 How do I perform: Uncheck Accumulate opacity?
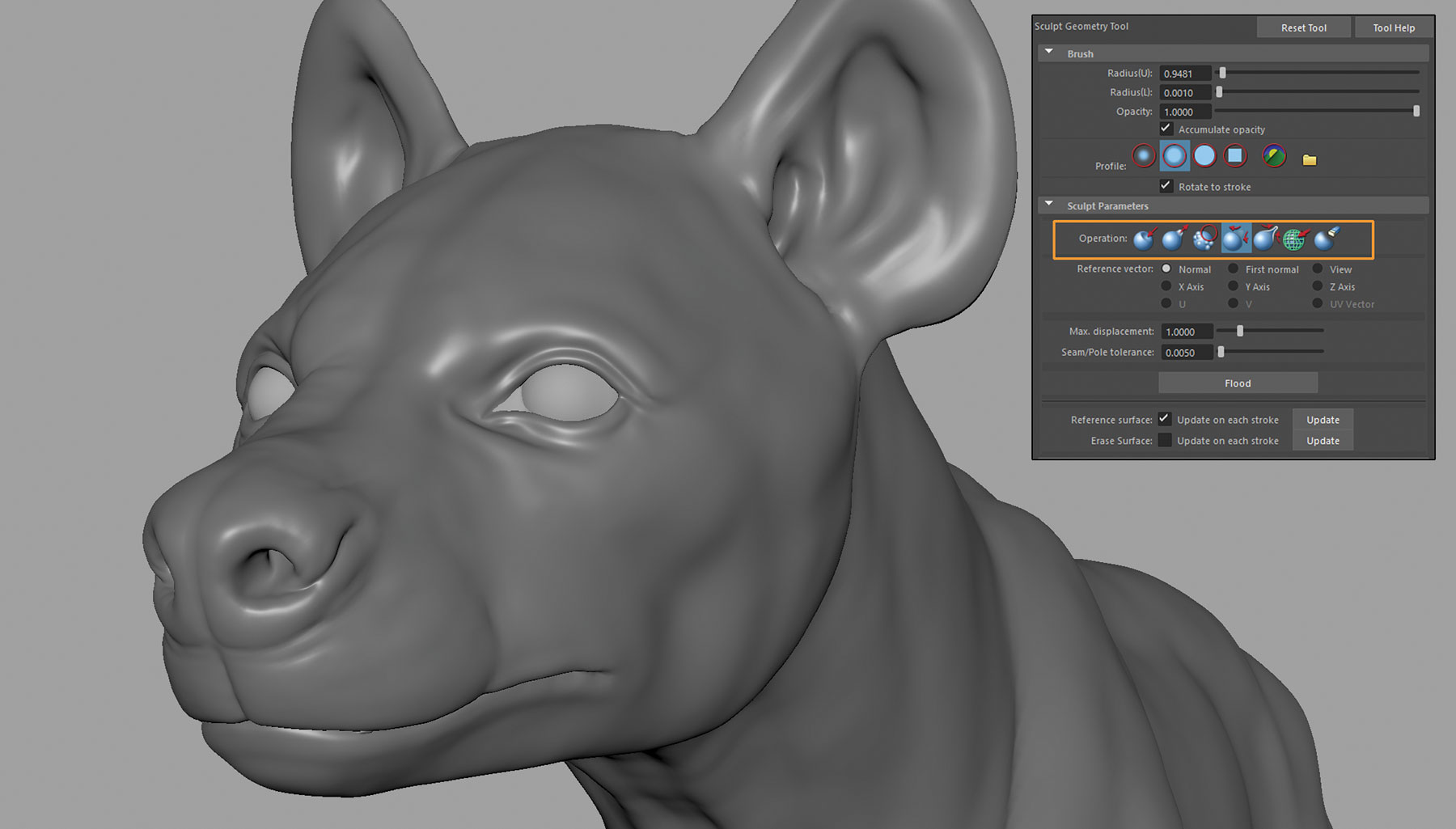click(1166, 129)
